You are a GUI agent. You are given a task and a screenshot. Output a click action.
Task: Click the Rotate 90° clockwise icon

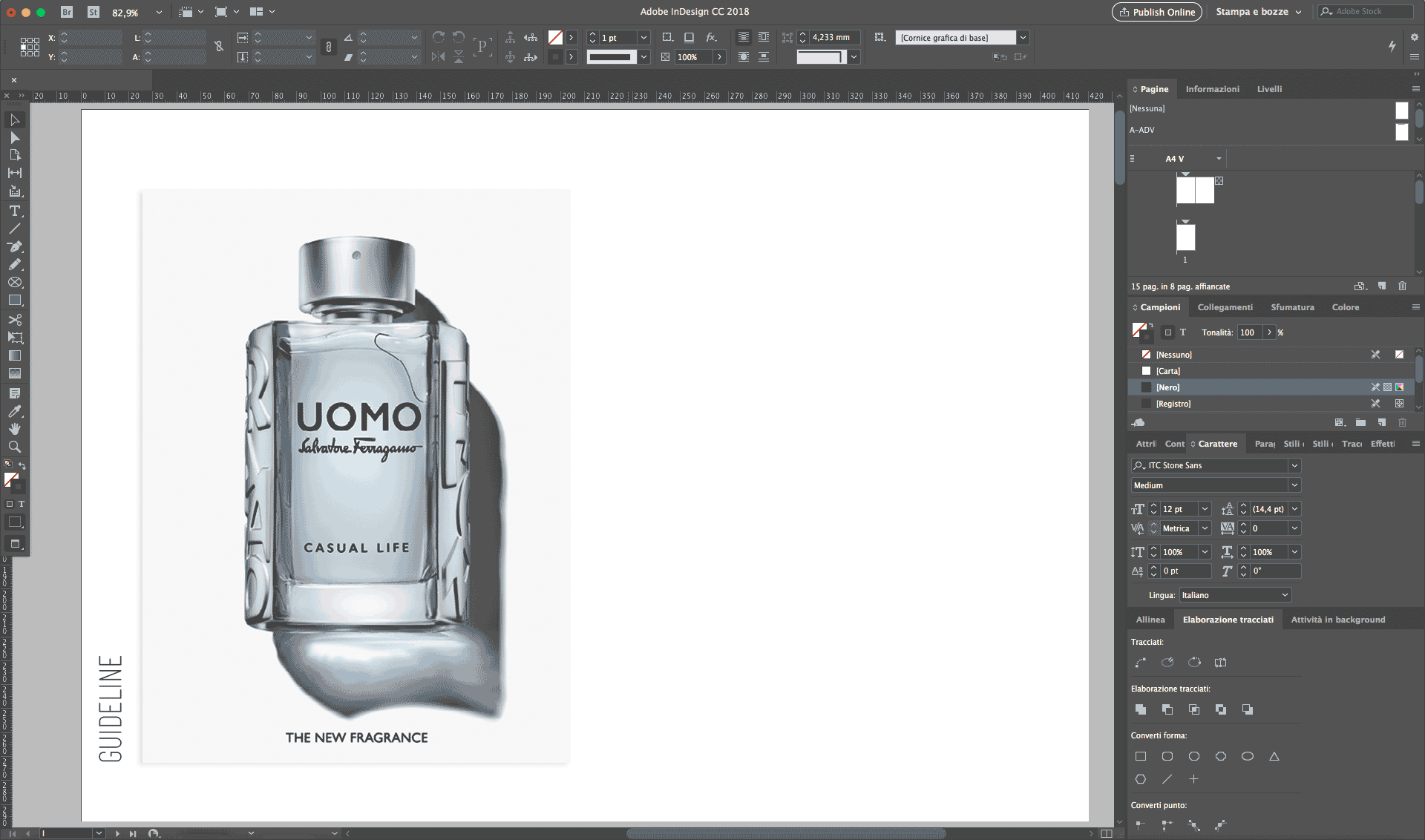coord(439,37)
